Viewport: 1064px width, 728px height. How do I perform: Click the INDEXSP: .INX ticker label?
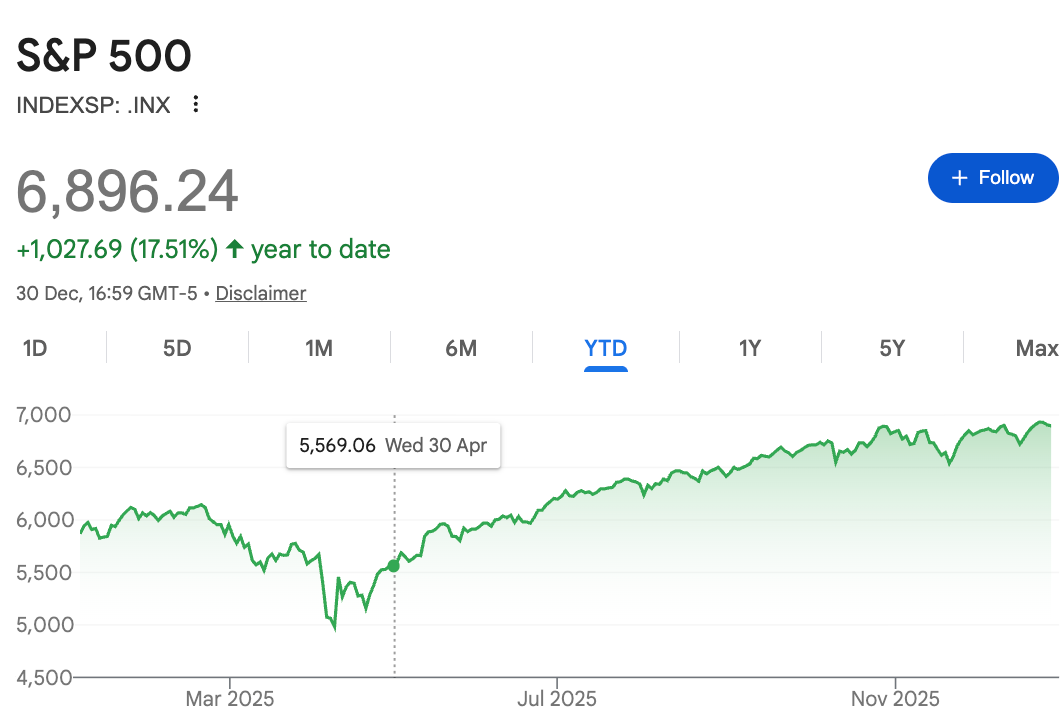(x=92, y=104)
